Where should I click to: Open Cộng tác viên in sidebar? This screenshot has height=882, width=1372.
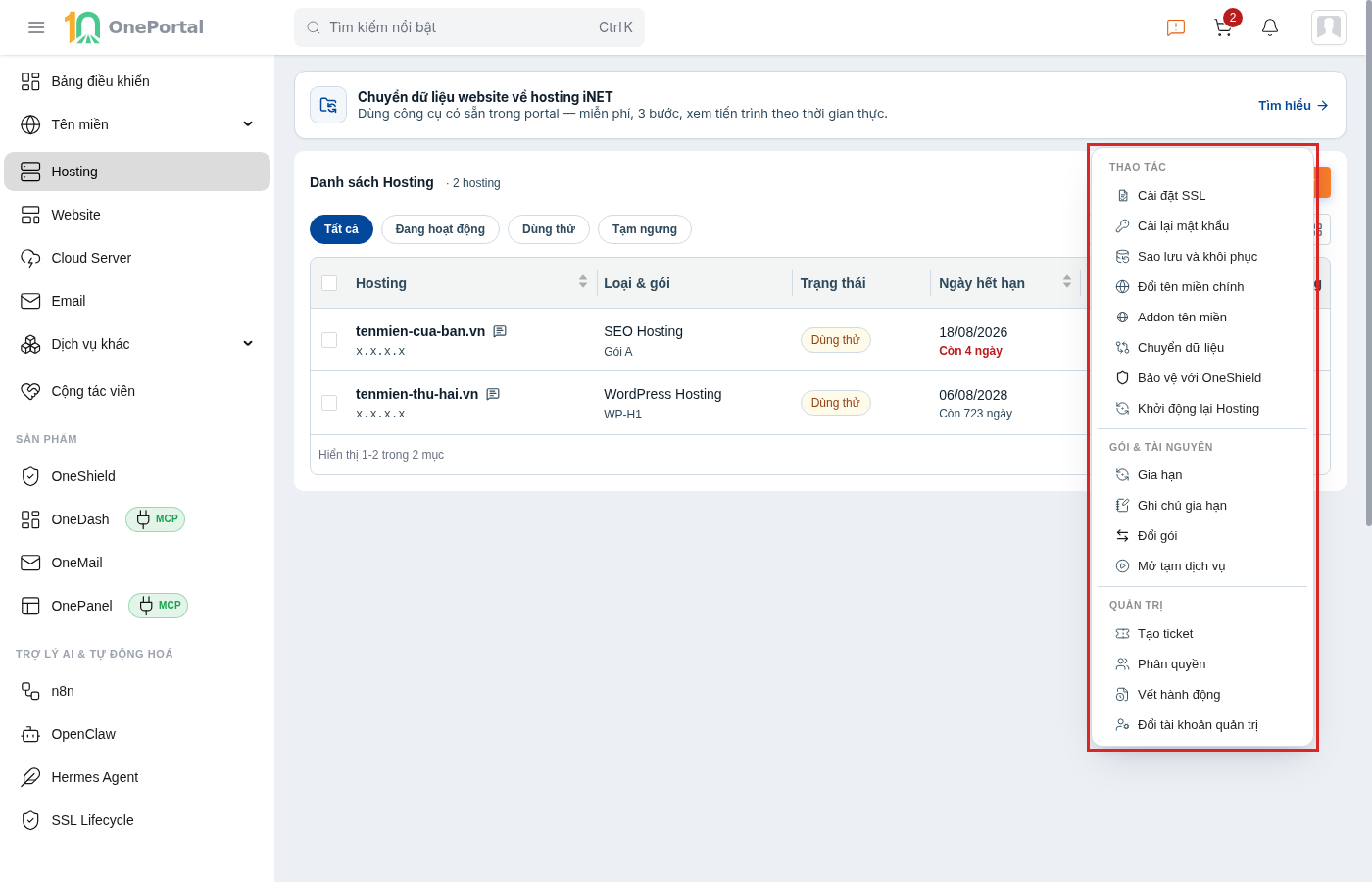pyautogui.click(x=137, y=391)
